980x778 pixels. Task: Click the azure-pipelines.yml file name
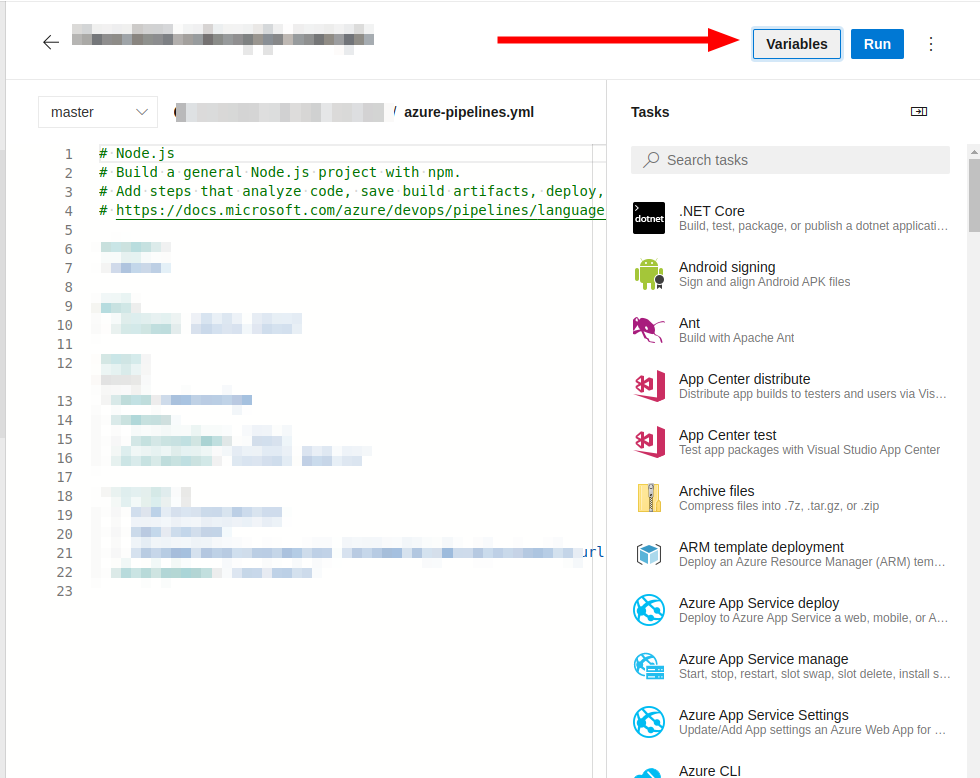469,112
